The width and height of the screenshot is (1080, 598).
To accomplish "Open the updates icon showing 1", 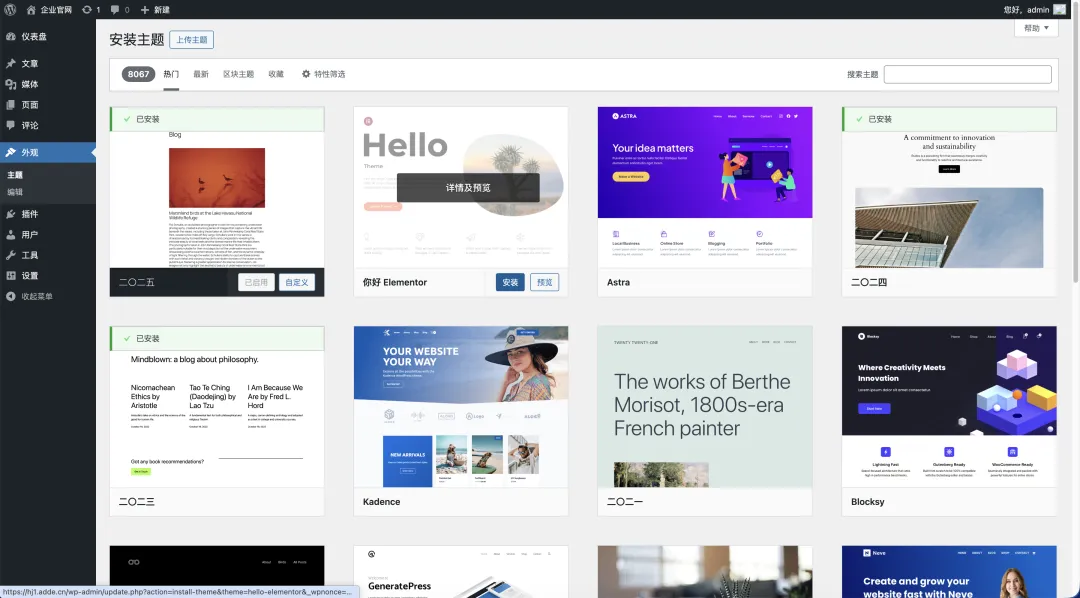I will tap(91, 10).
